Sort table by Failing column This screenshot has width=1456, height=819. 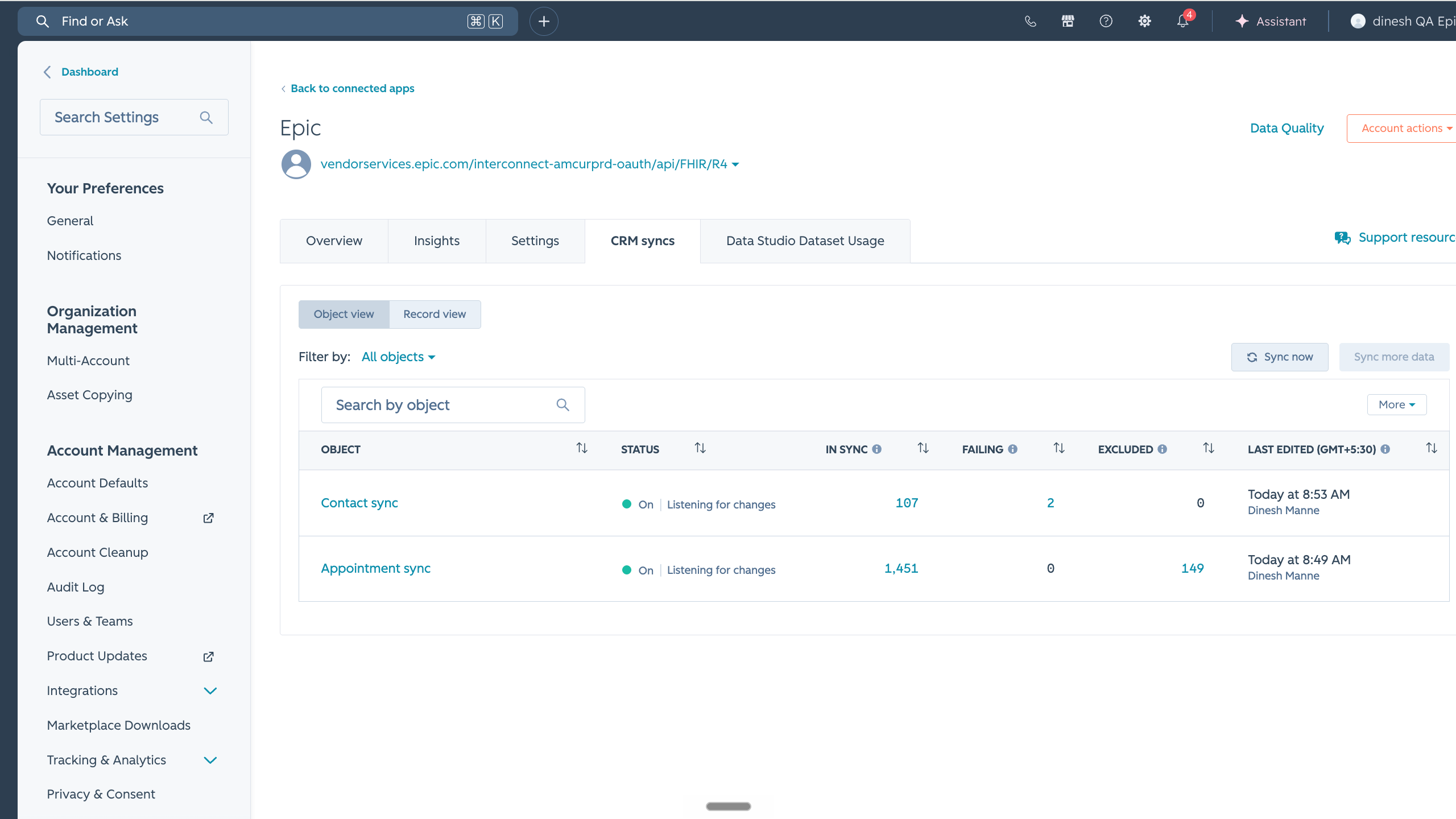click(1059, 449)
